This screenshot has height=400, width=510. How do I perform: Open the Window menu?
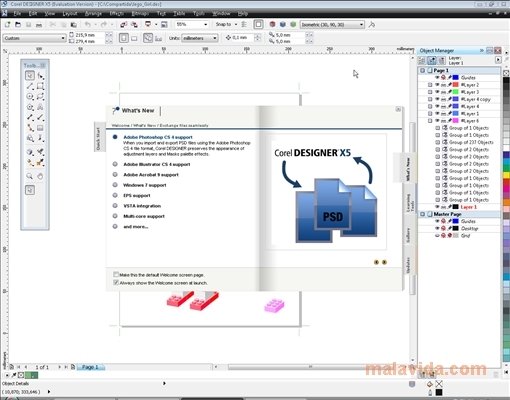(221, 13)
